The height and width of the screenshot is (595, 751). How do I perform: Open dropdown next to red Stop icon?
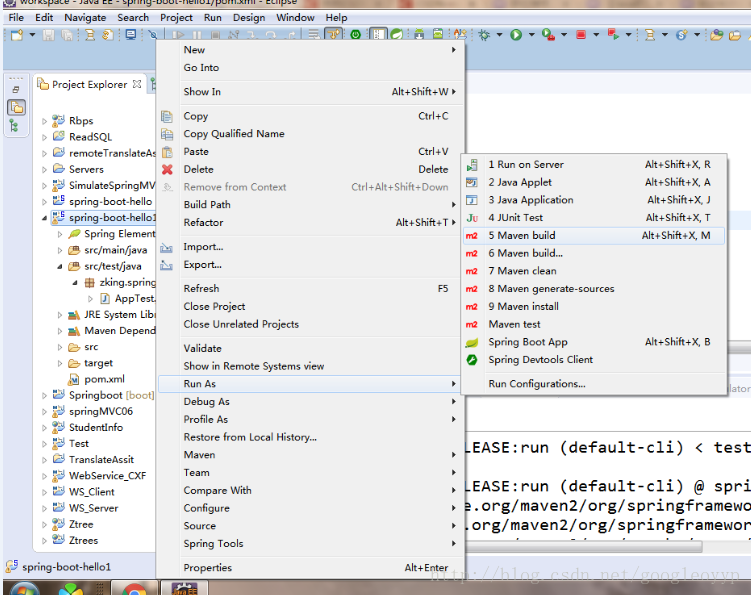tap(596, 35)
